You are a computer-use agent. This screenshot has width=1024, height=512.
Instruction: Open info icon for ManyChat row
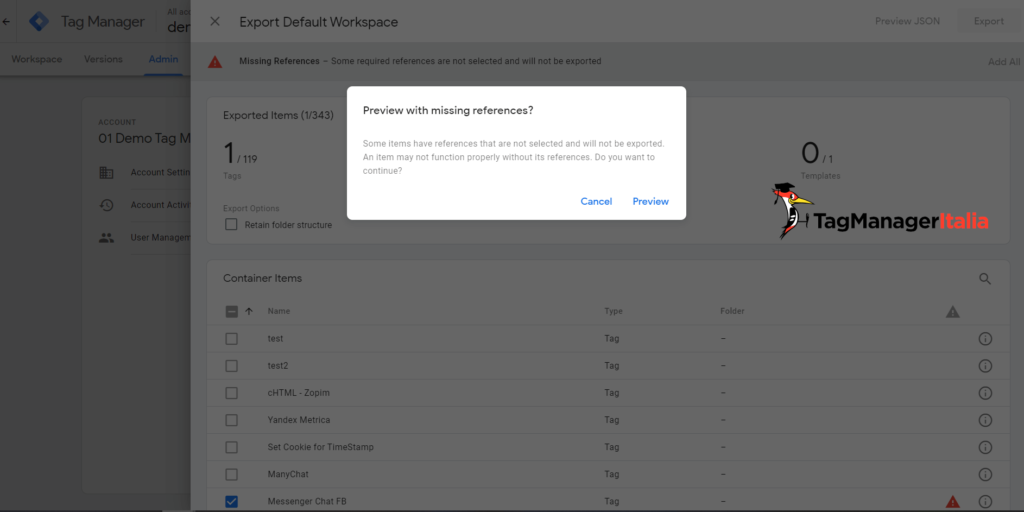(x=985, y=474)
